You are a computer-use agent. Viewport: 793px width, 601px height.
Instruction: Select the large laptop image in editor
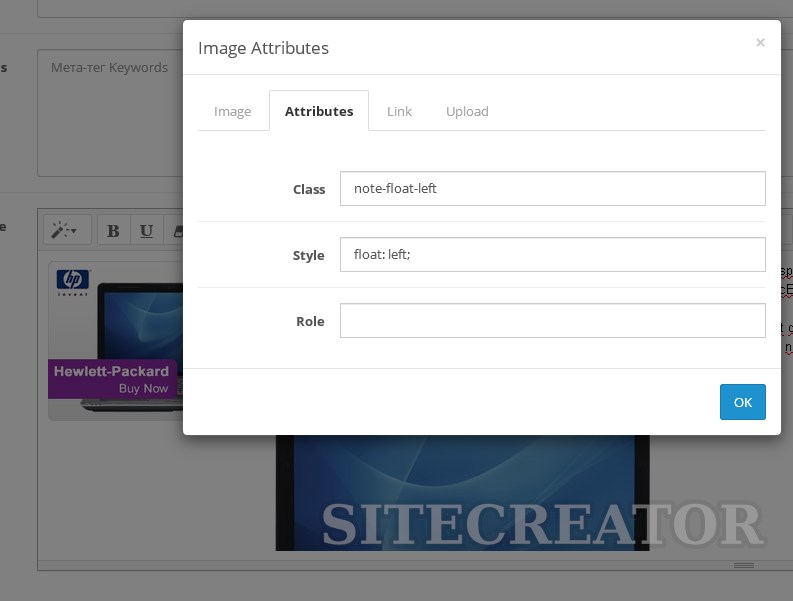pos(462,490)
